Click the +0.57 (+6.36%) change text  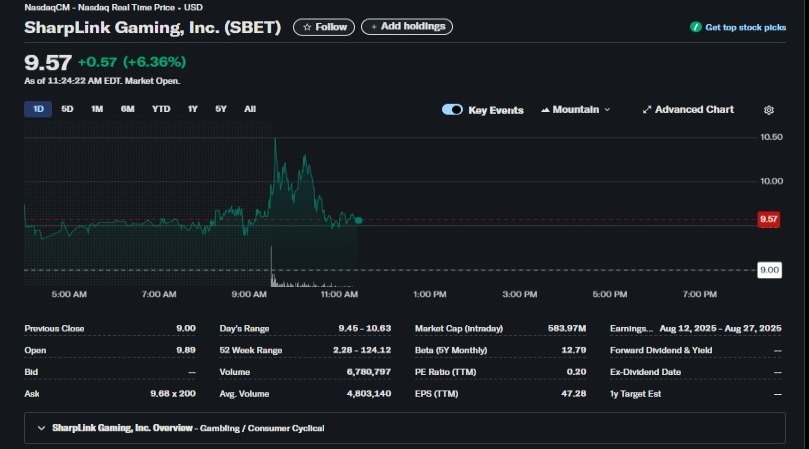point(132,62)
